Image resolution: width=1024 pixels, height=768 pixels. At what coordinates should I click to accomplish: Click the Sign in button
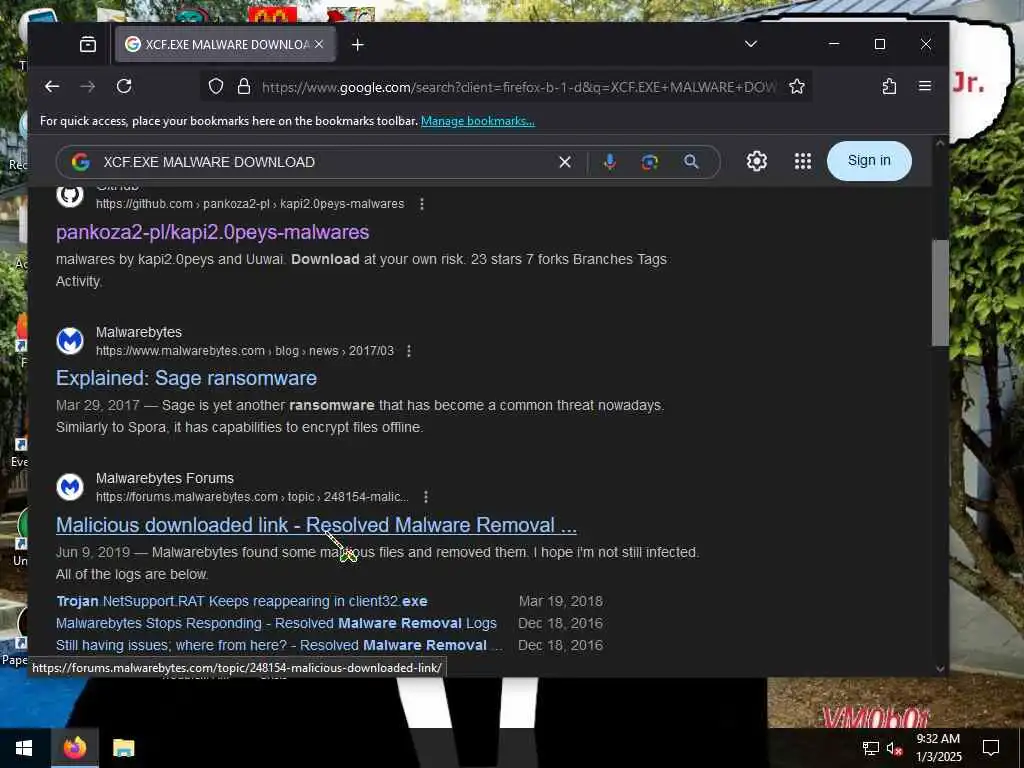(x=869, y=161)
